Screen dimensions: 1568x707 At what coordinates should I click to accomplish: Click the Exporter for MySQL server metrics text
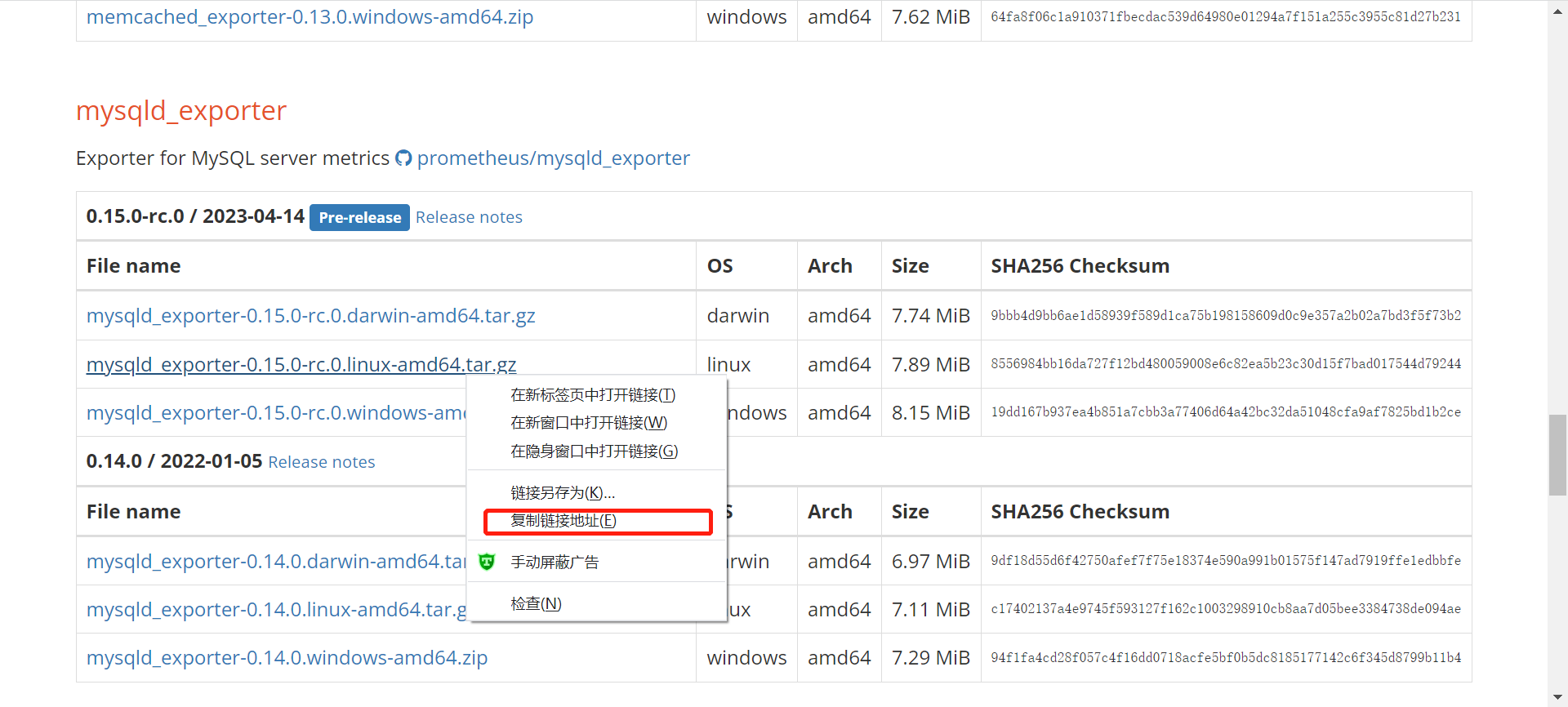[233, 158]
